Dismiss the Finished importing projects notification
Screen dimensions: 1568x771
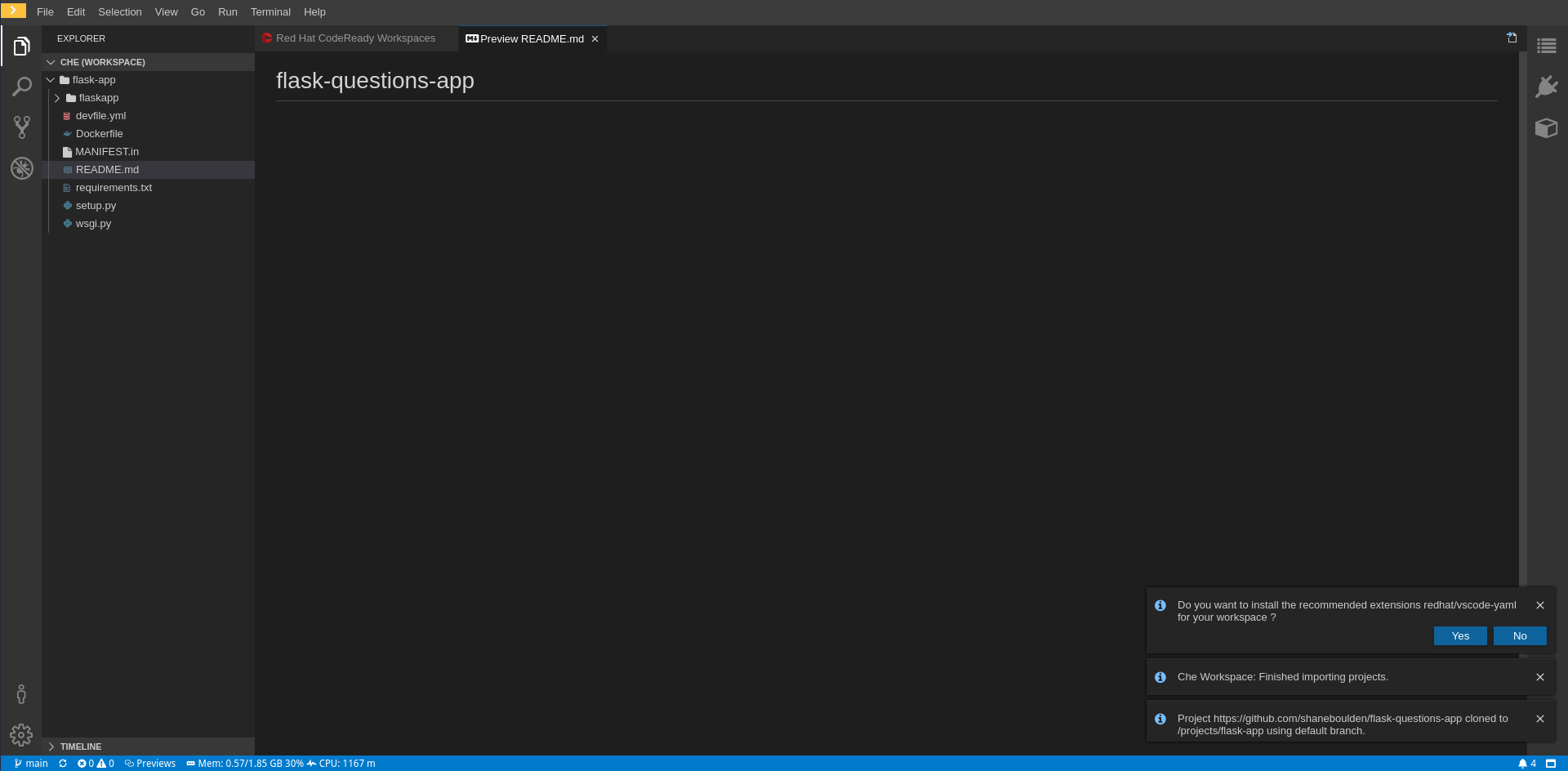tap(1539, 677)
